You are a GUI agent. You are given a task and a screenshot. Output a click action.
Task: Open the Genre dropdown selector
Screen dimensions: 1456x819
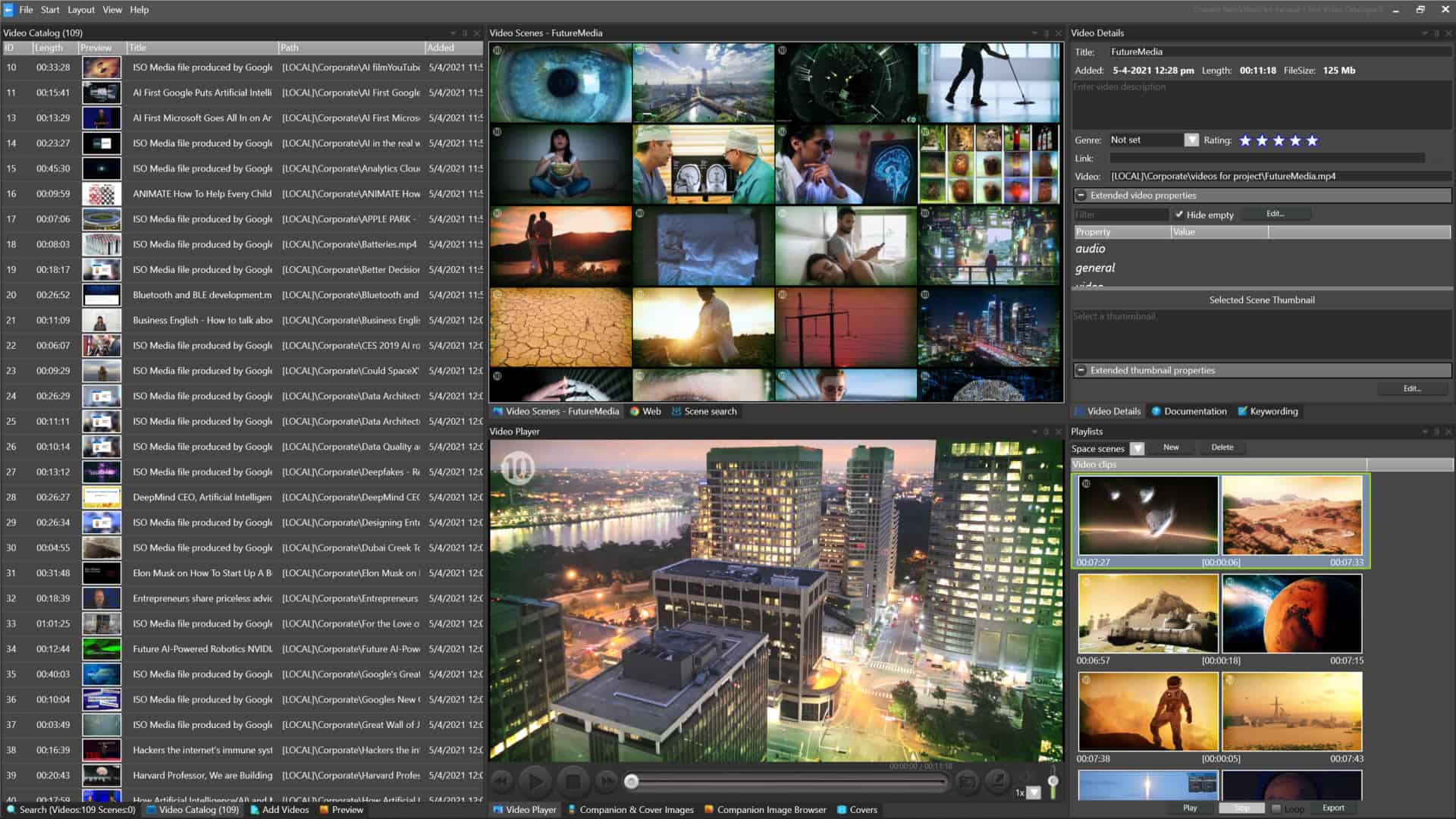pyautogui.click(x=1191, y=140)
